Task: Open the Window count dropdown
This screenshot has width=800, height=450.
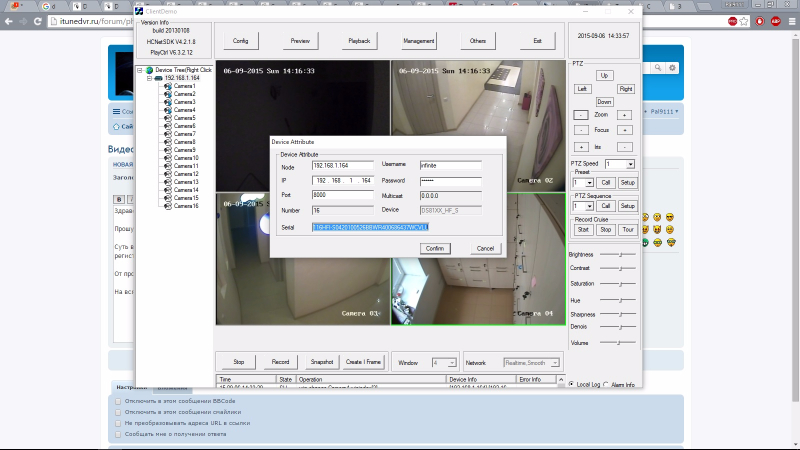Action: [452, 363]
